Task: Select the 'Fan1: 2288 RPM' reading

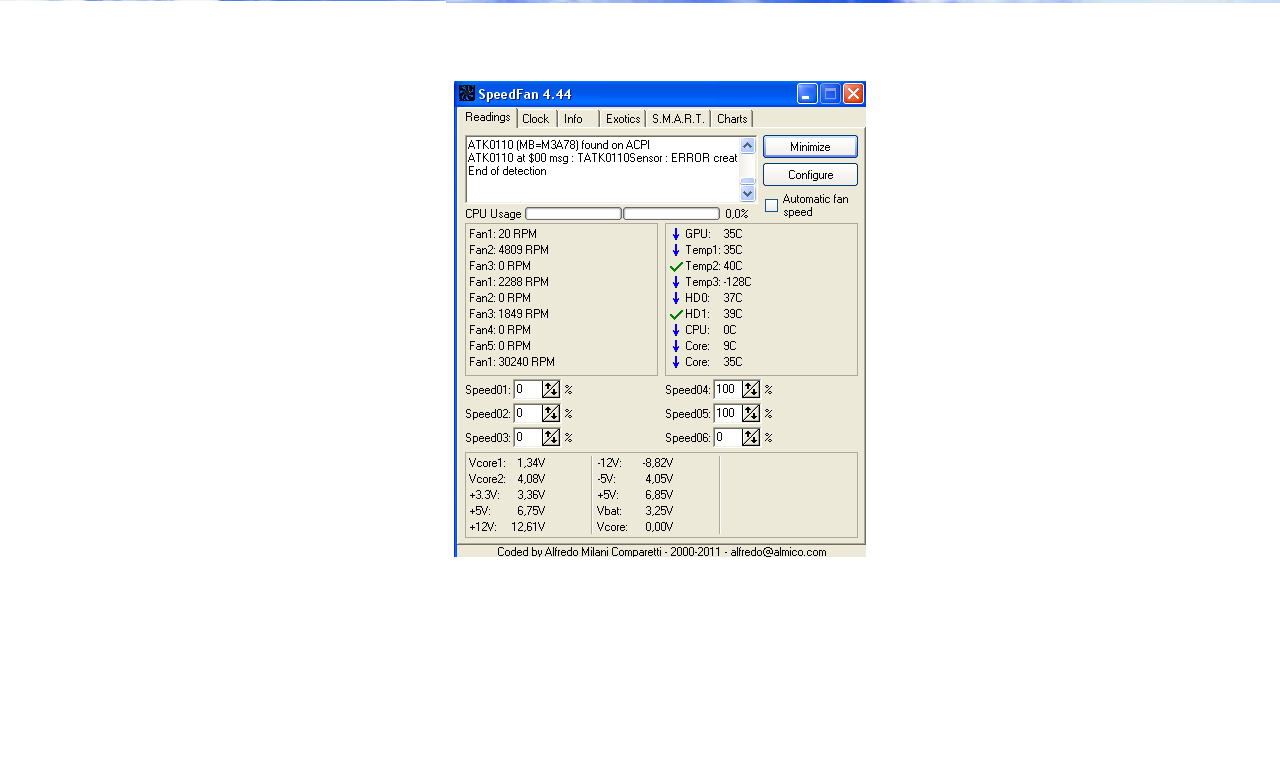Action: coord(509,282)
